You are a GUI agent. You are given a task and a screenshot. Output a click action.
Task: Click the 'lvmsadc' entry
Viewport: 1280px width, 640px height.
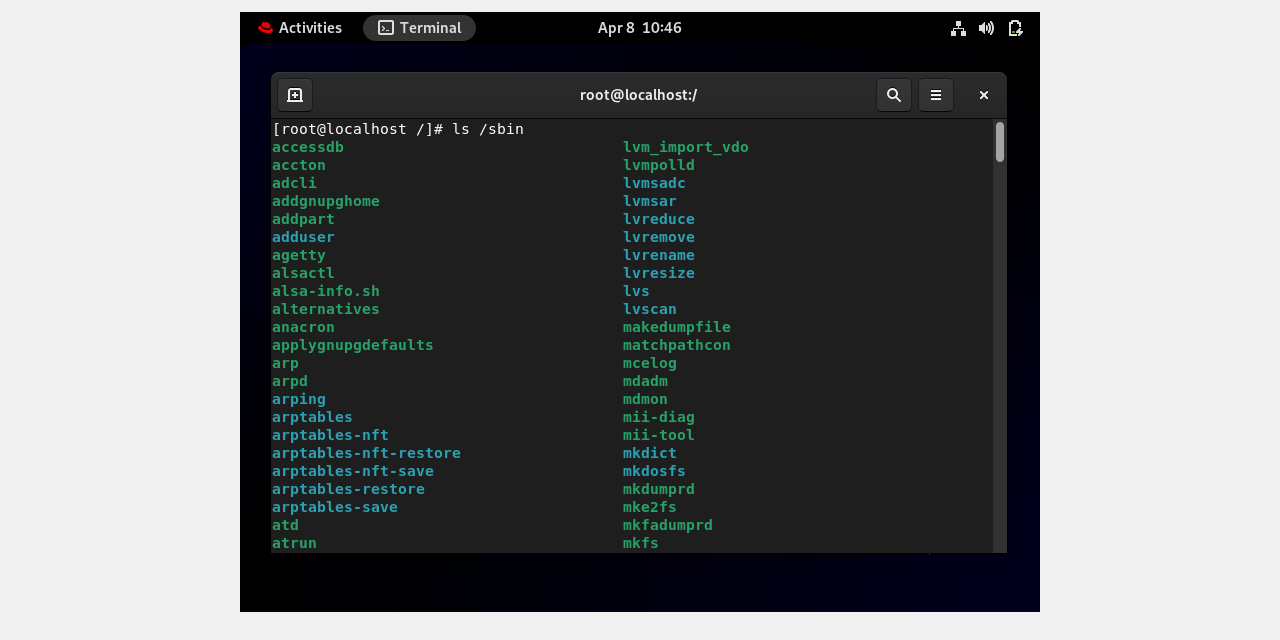[x=654, y=183]
